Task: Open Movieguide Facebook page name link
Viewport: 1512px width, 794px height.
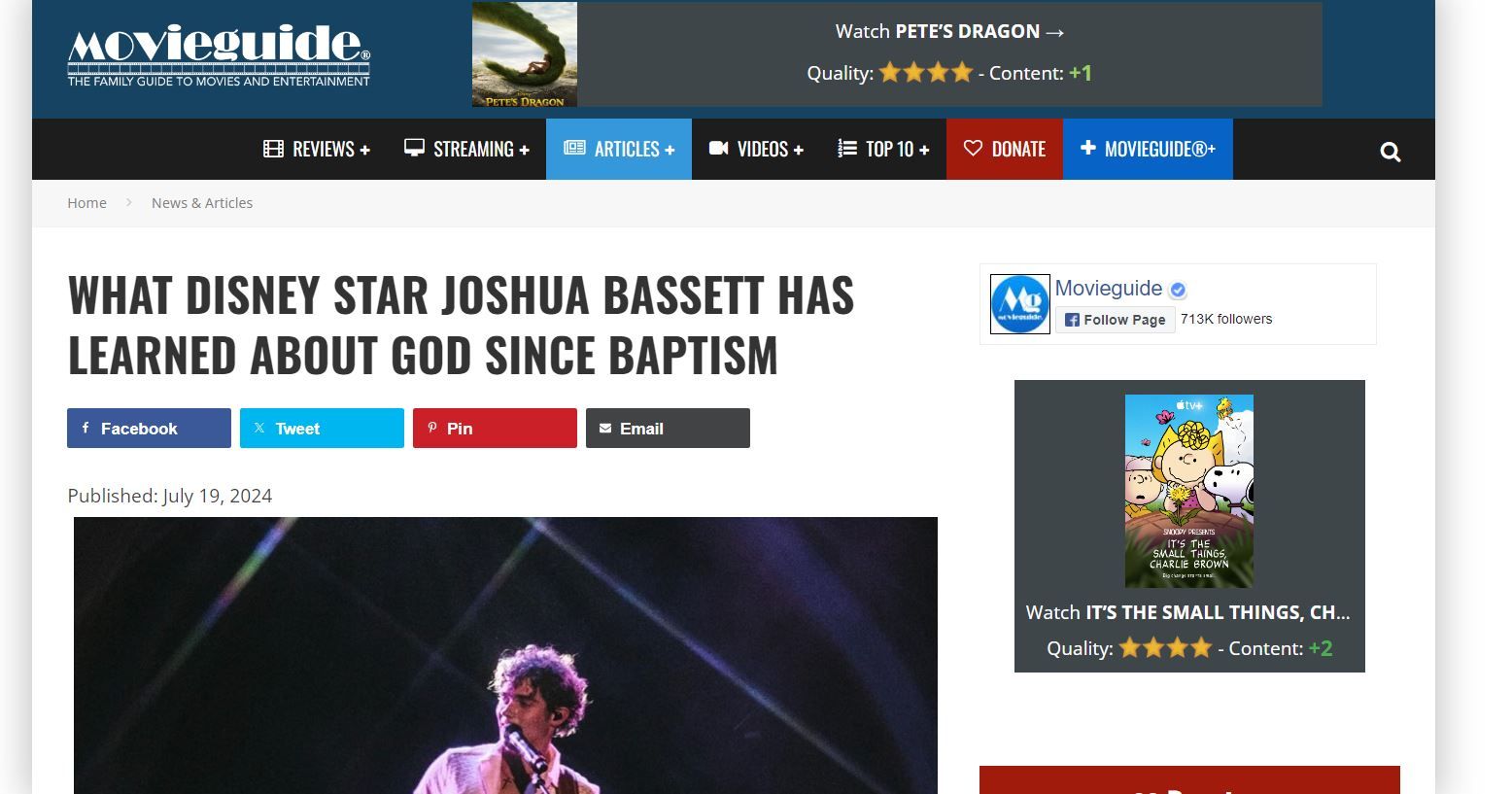Action: pos(1108,289)
